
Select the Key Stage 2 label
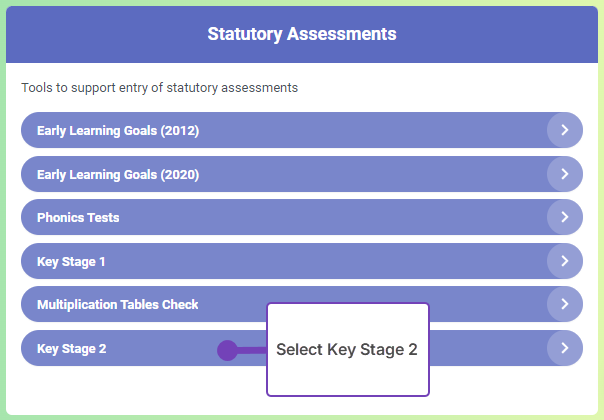pyautogui.click(x=71, y=348)
